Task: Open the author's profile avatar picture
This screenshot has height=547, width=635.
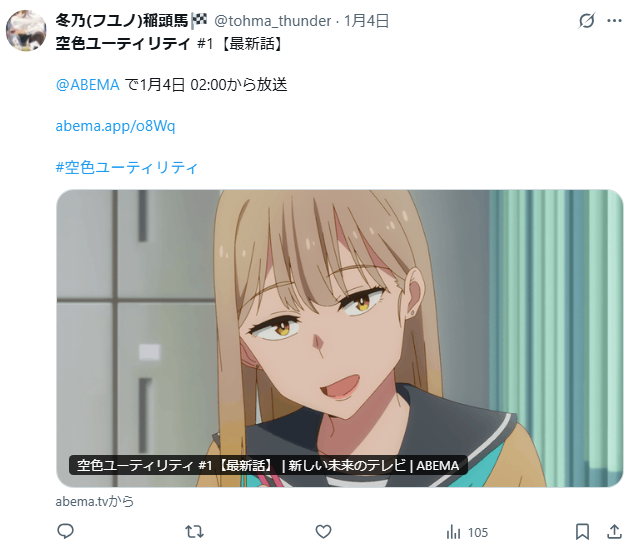Action: click(x=26, y=31)
